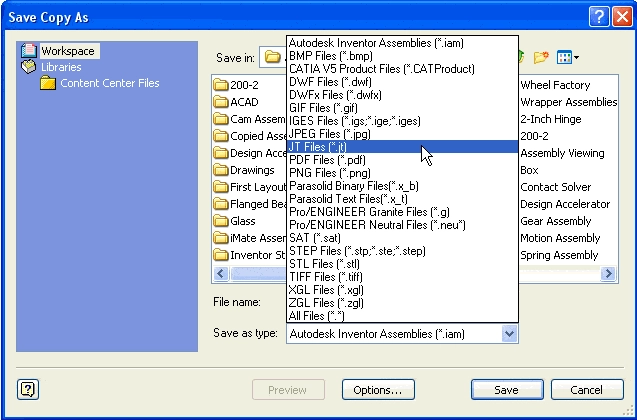Choose SAT (*.sat) type
This screenshot has width=637, height=420.
click(402, 238)
